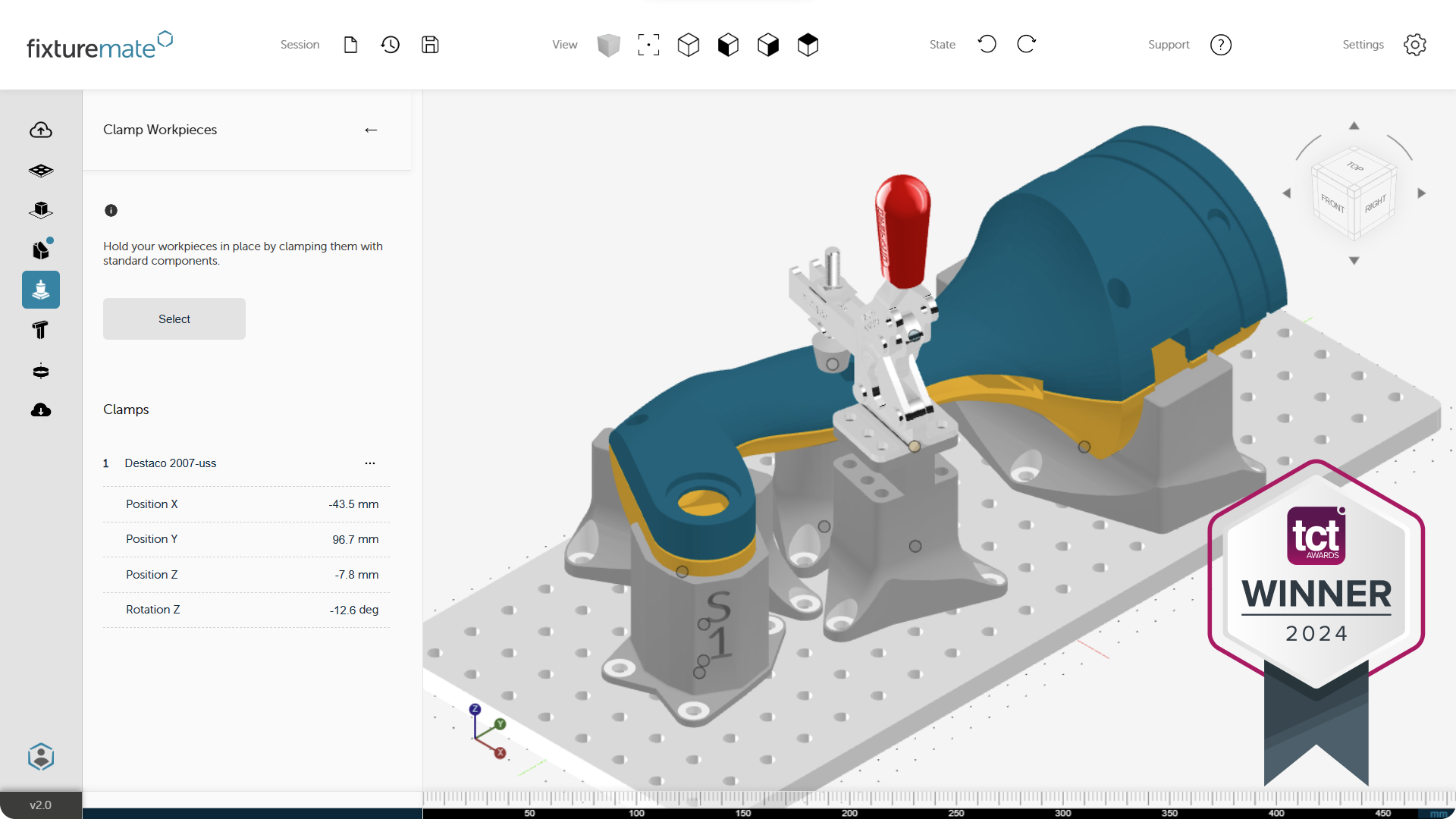
Task: Rotate view using right arrow of navigation cube
Action: [1422, 193]
